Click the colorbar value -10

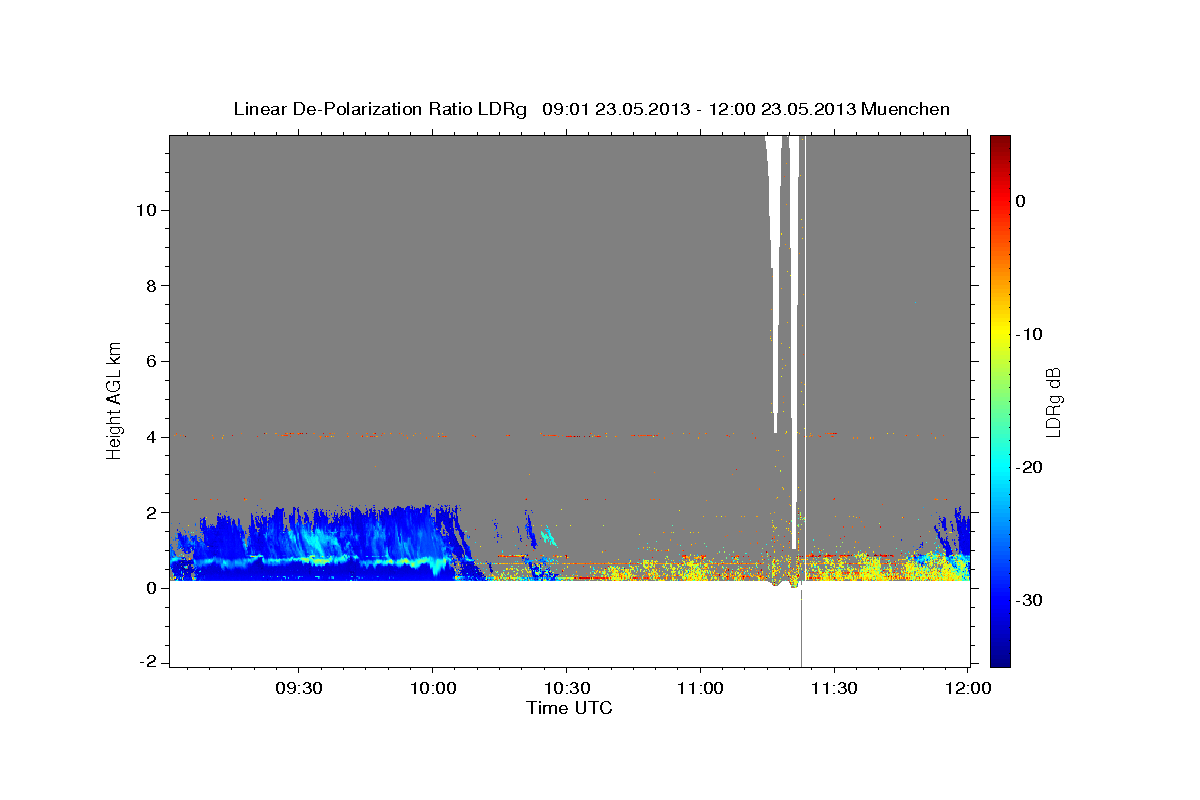1029,334
